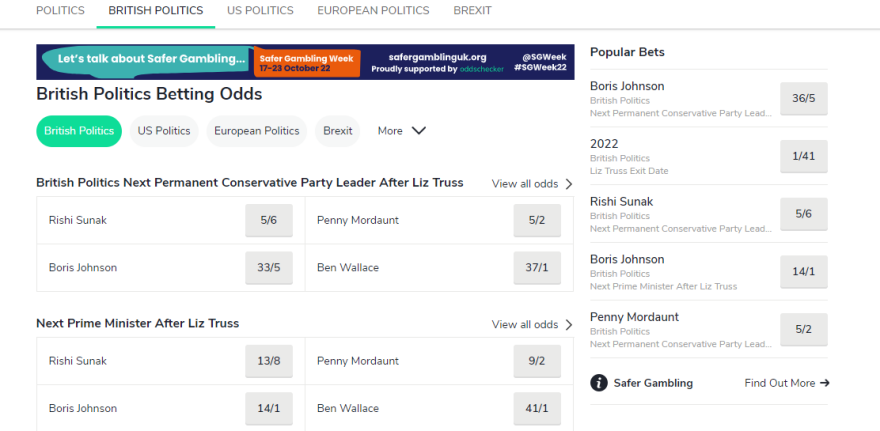Open the US Politics top tab
Screen dimensions: 880x431
click(260, 11)
